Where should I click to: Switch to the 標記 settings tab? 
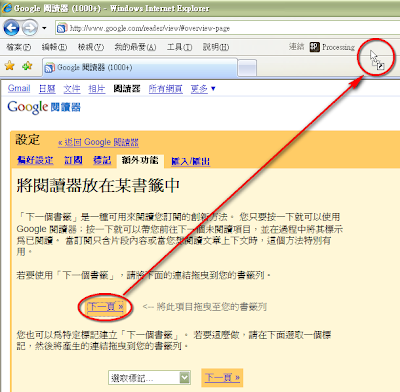coord(102,160)
